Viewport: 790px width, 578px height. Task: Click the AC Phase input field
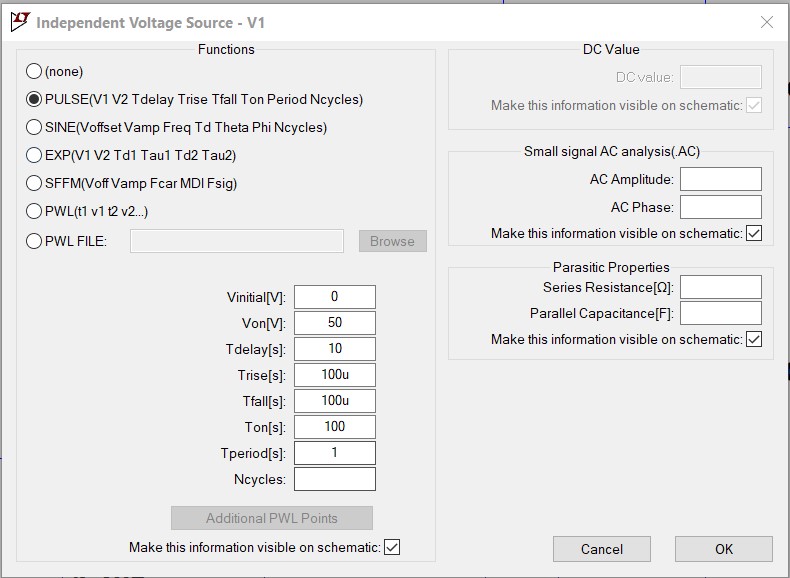click(720, 207)
